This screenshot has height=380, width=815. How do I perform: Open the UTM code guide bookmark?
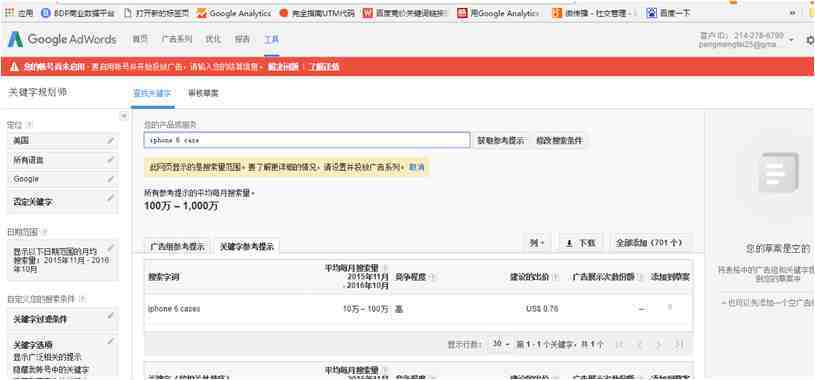pyautogui.click(x=317, y=14)
